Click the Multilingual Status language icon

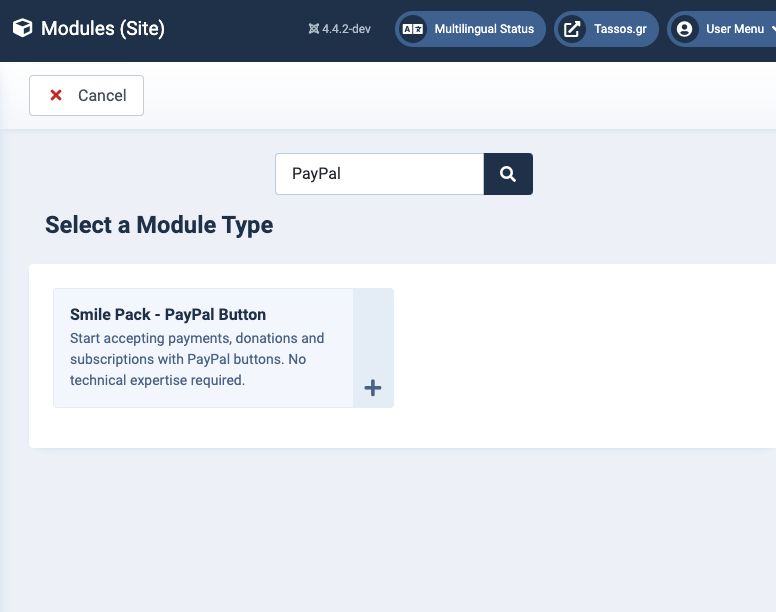click(413, 29)
